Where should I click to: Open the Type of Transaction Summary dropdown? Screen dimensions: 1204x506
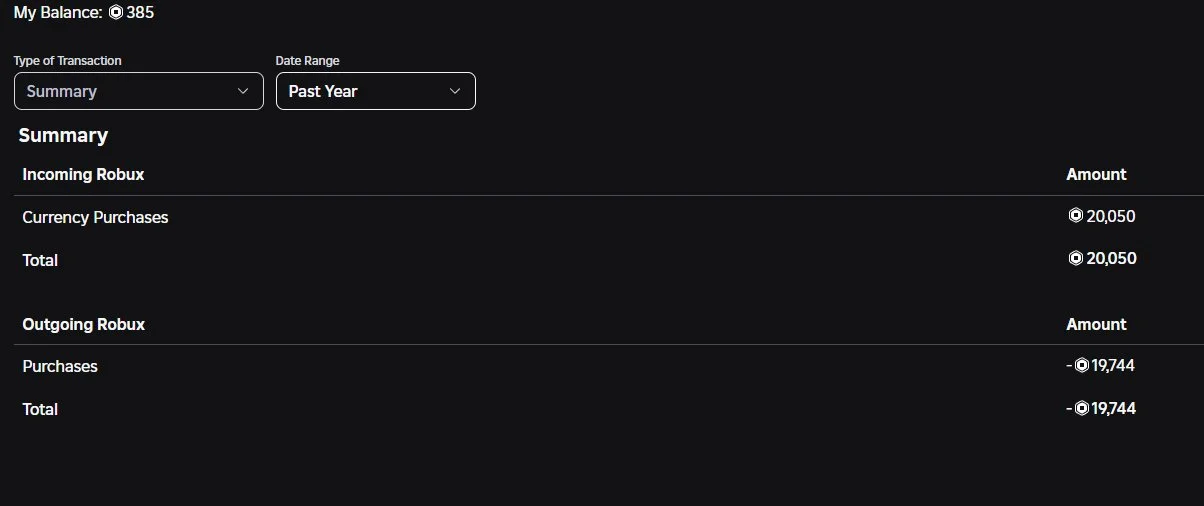[138, 91]
